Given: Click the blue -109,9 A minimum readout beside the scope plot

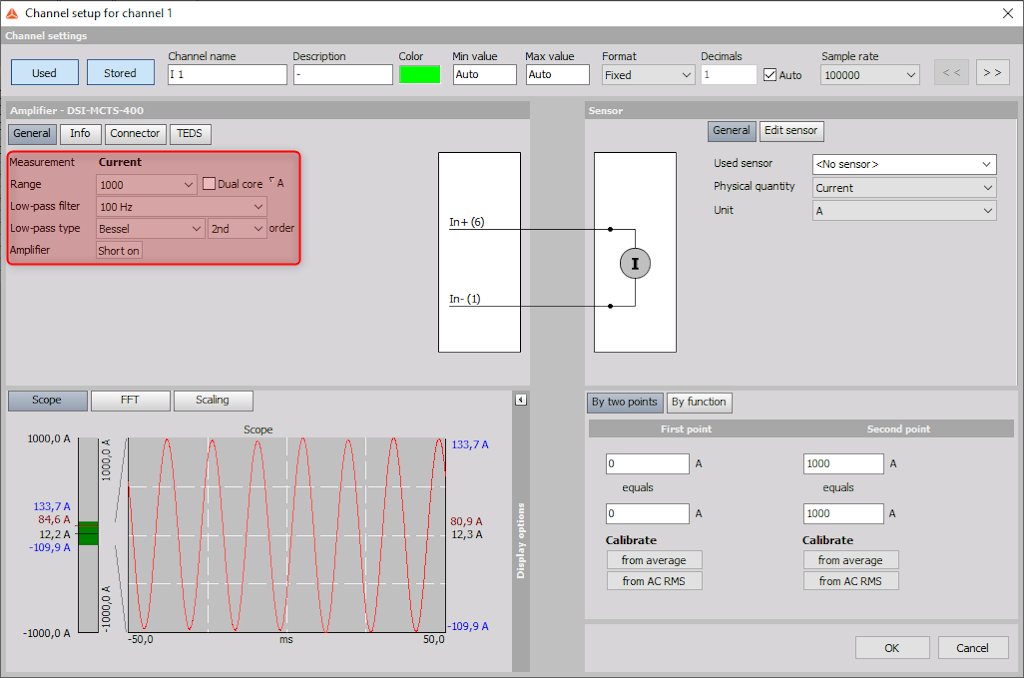Looking at the screenshot, I should [x=468, y=626].
